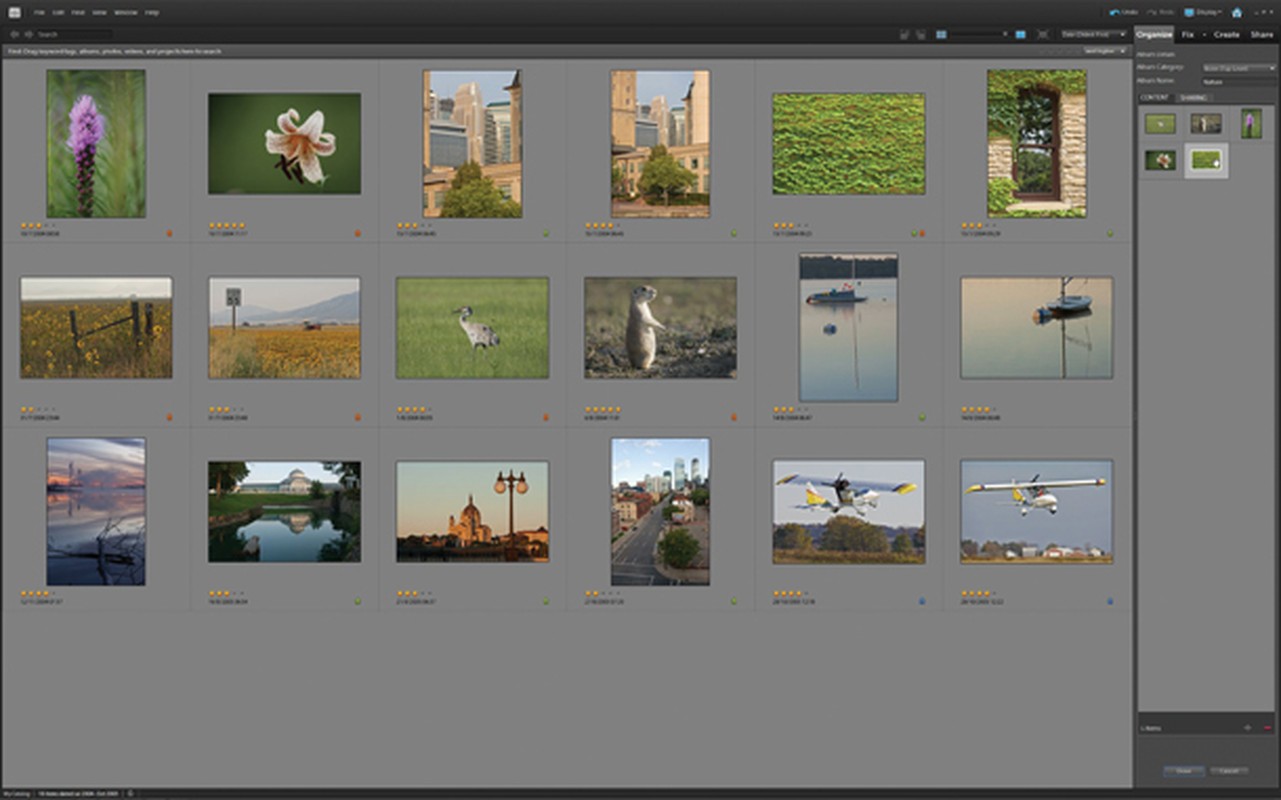Click the status bar catalog options icon

pyautogui.click(x=130, y=794)
